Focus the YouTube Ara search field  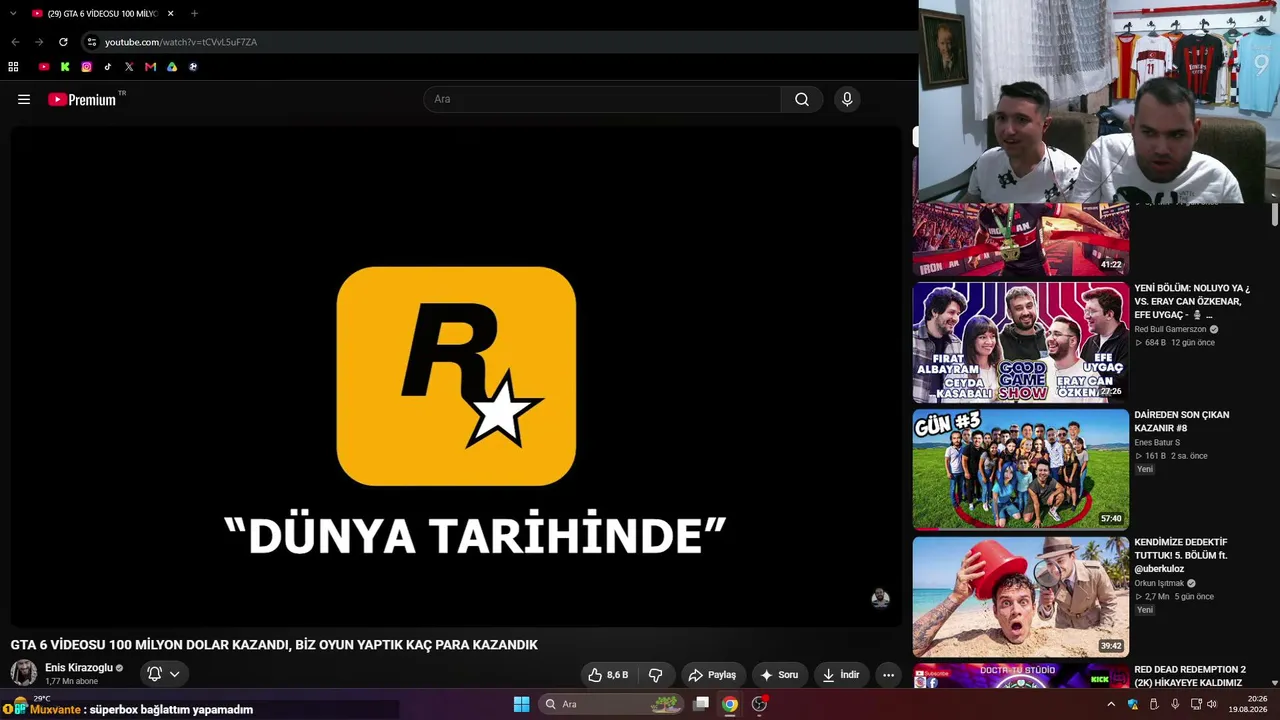click(x=603, y=99)
